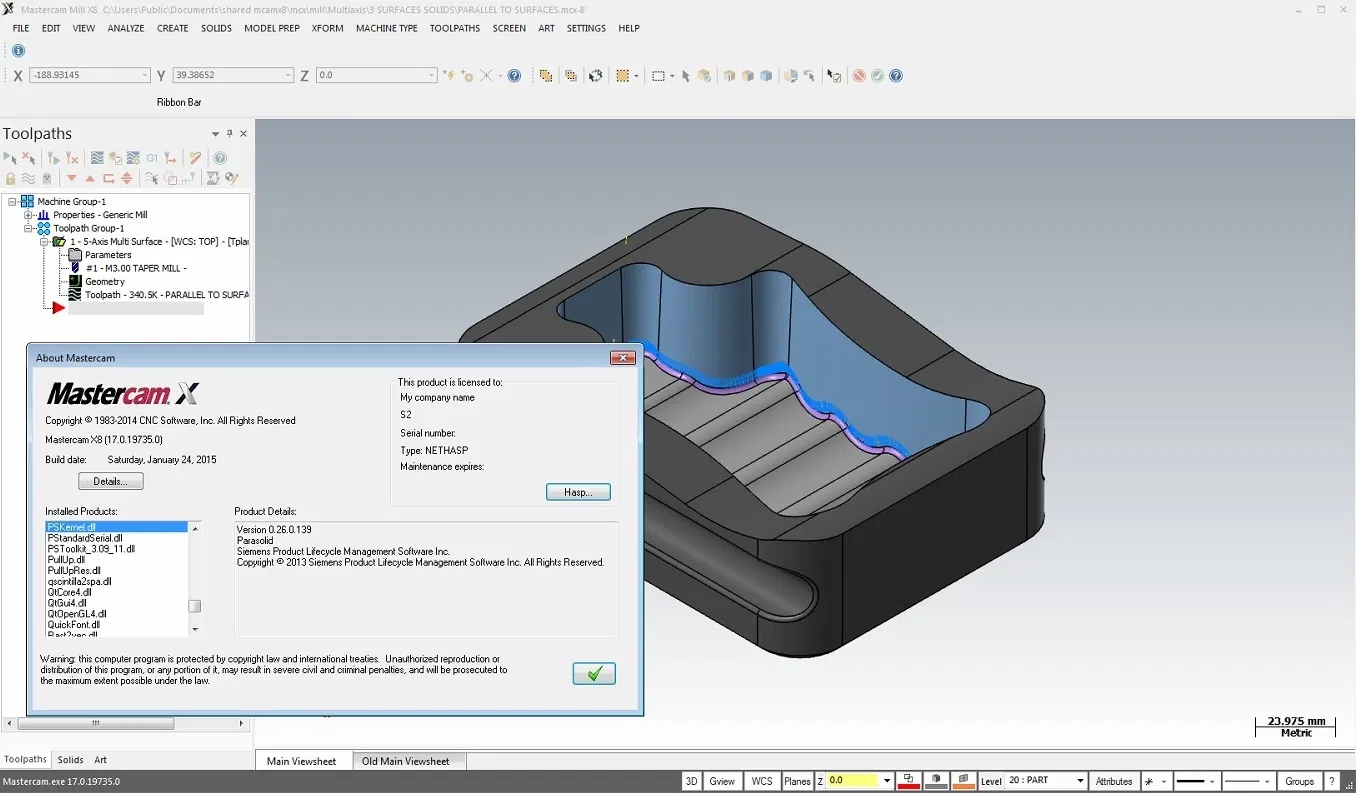Toggle the red-underlined status bar icon
This screenshot has width=1356, height=793.
[909, 781]
